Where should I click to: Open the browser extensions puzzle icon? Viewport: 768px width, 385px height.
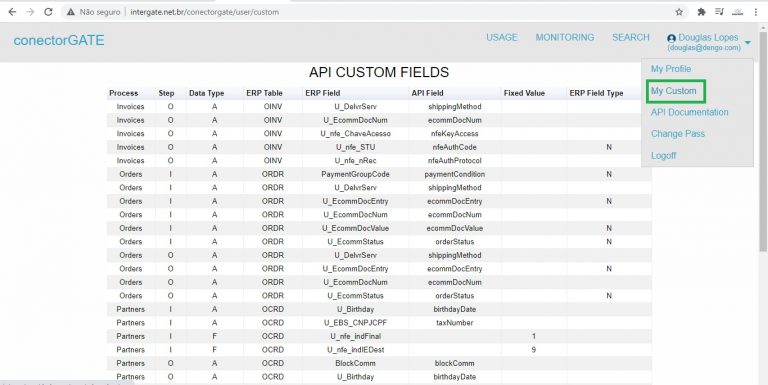coord(701,12)
